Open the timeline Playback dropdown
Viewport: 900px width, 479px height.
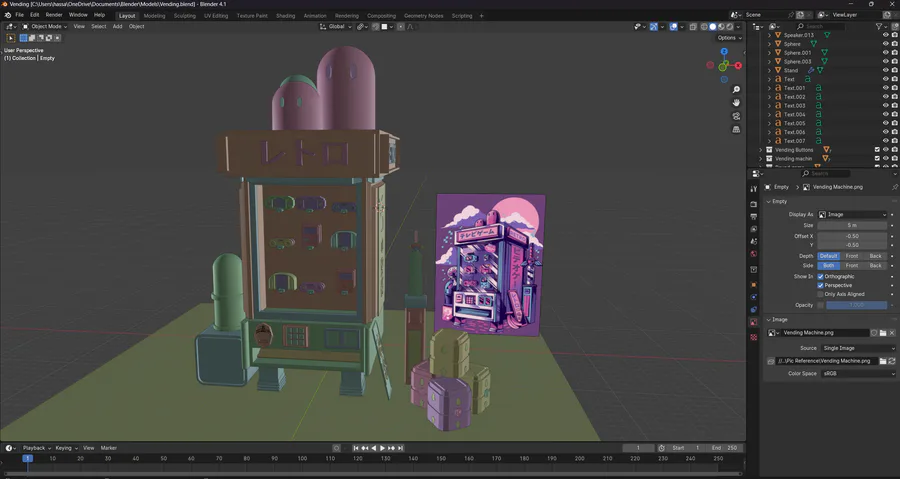pos(37,448)
